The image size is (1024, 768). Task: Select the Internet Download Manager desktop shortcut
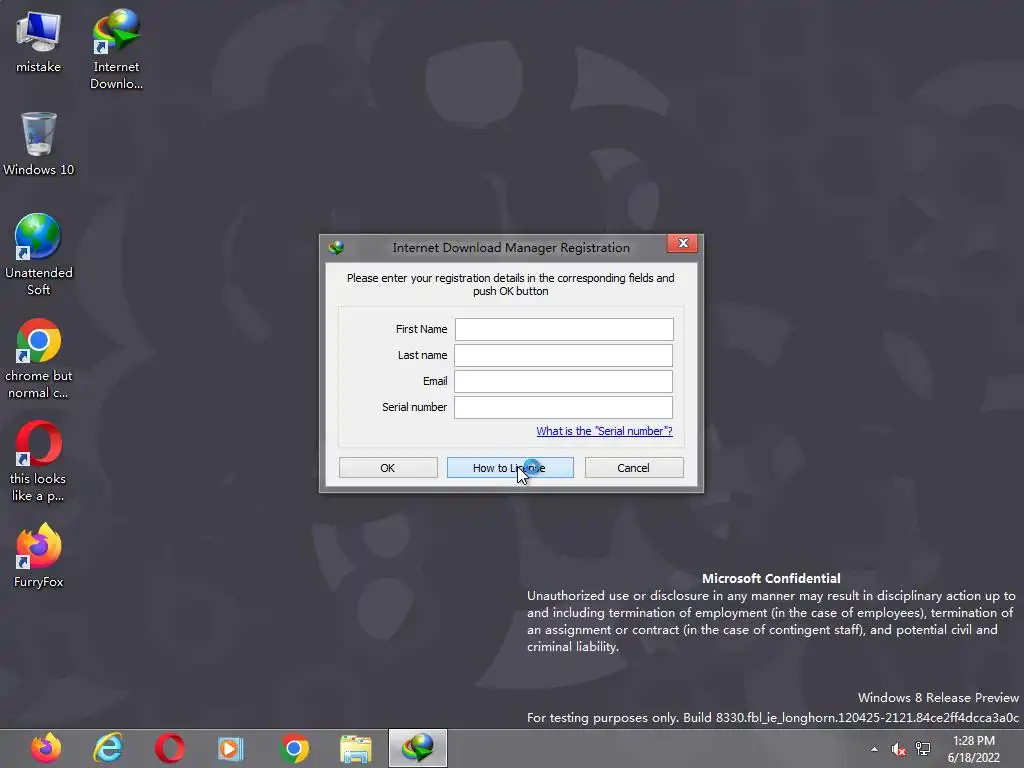click(x=116, y=49)
